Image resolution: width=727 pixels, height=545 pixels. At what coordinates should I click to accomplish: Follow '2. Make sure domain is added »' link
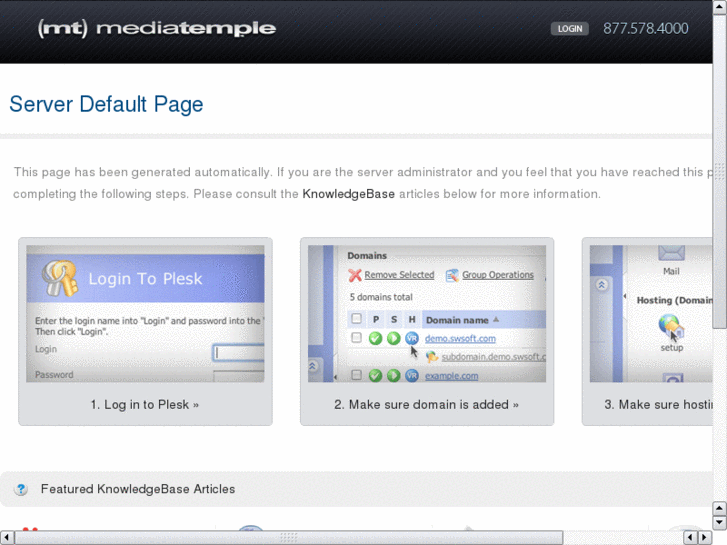coord(427,404)
